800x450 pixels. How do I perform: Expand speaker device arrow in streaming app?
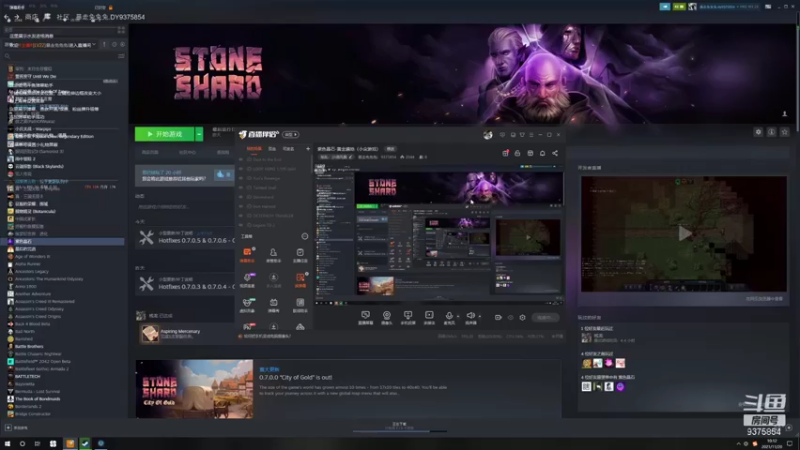479,316
